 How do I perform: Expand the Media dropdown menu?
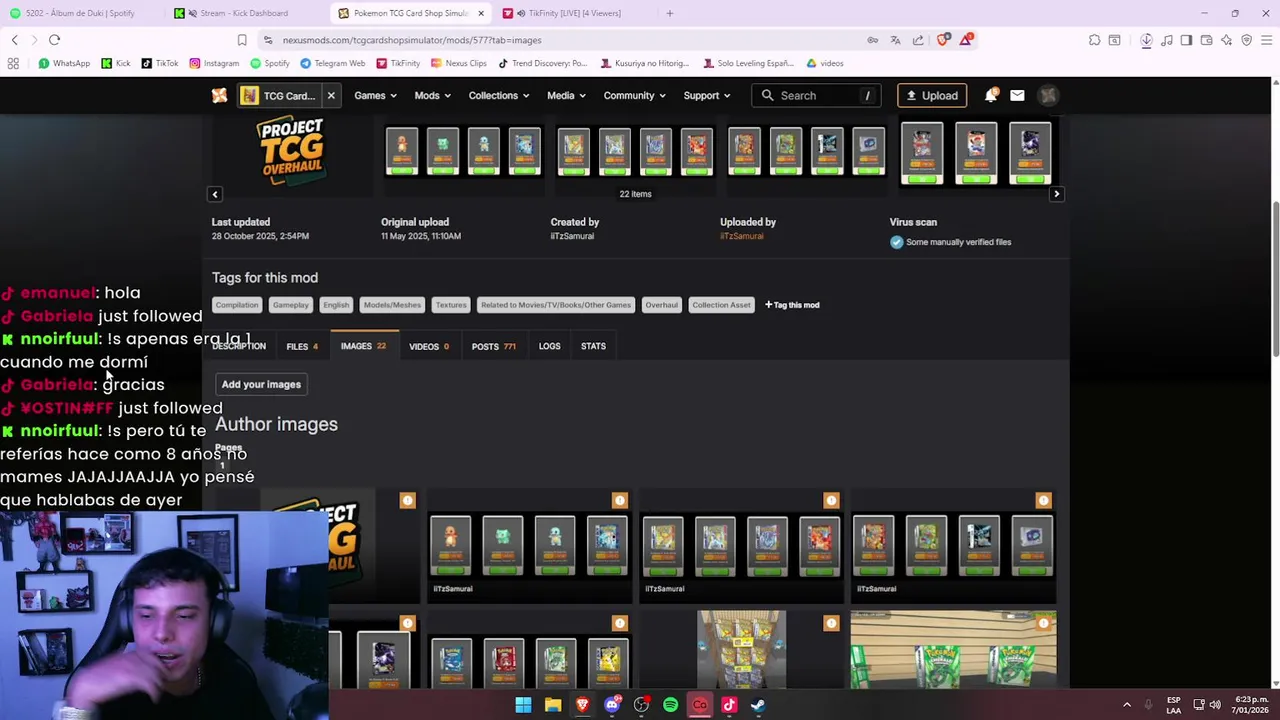tap(566, 95)
